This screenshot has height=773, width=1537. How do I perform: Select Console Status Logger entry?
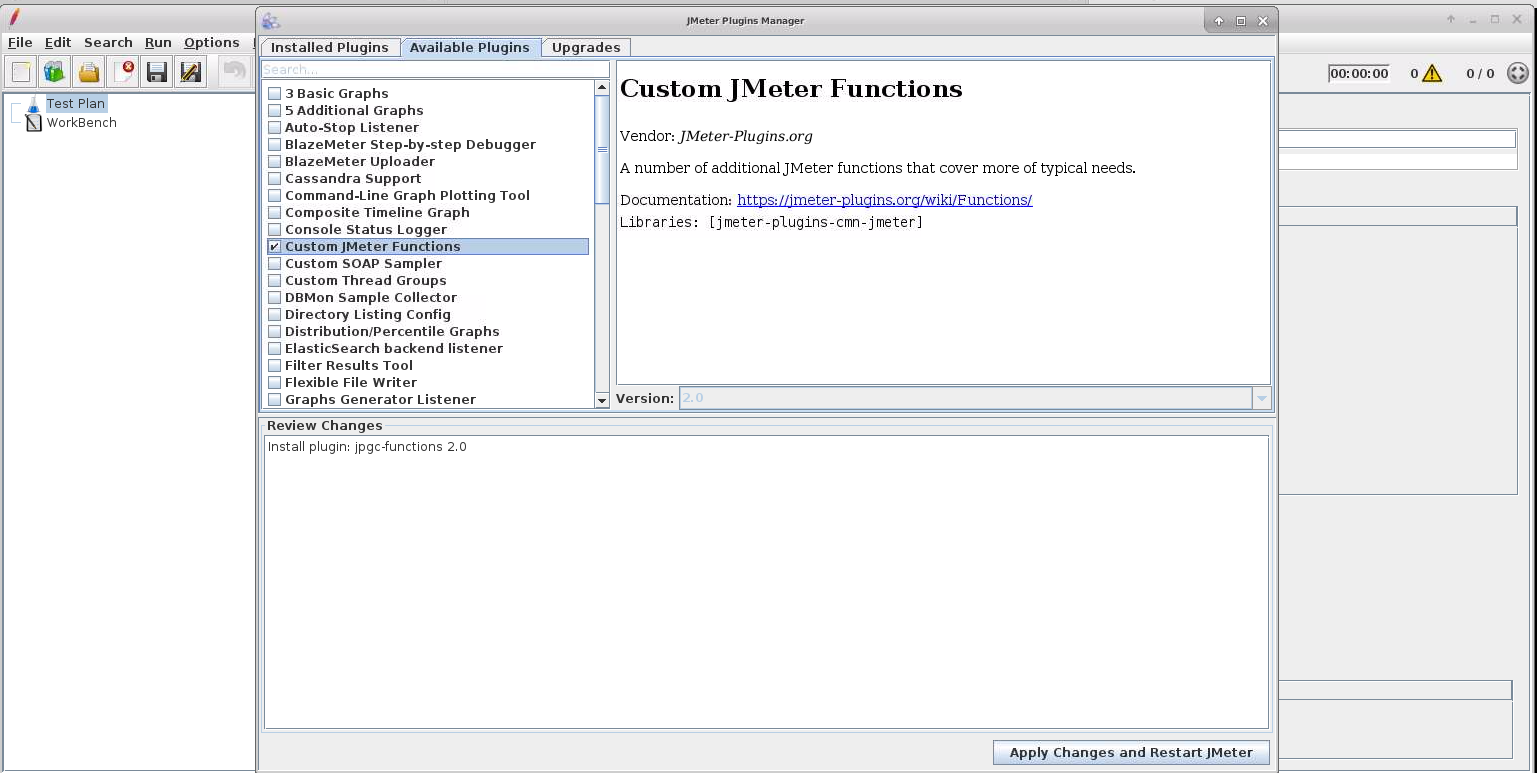[x=366, y=230]
